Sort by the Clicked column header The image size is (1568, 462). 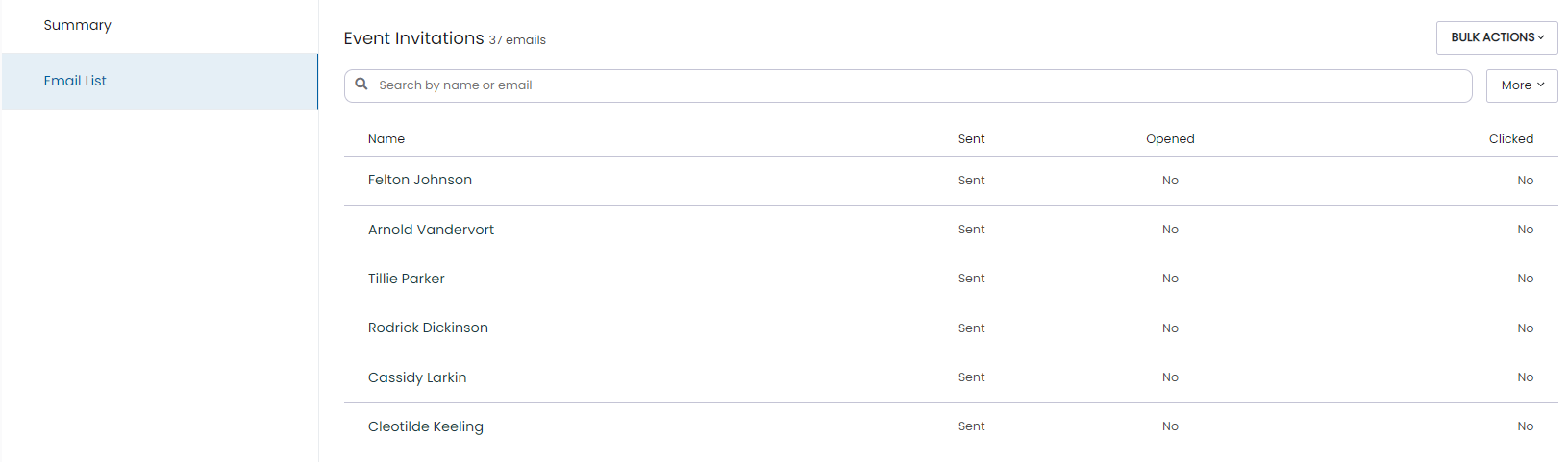point(1511,139)
